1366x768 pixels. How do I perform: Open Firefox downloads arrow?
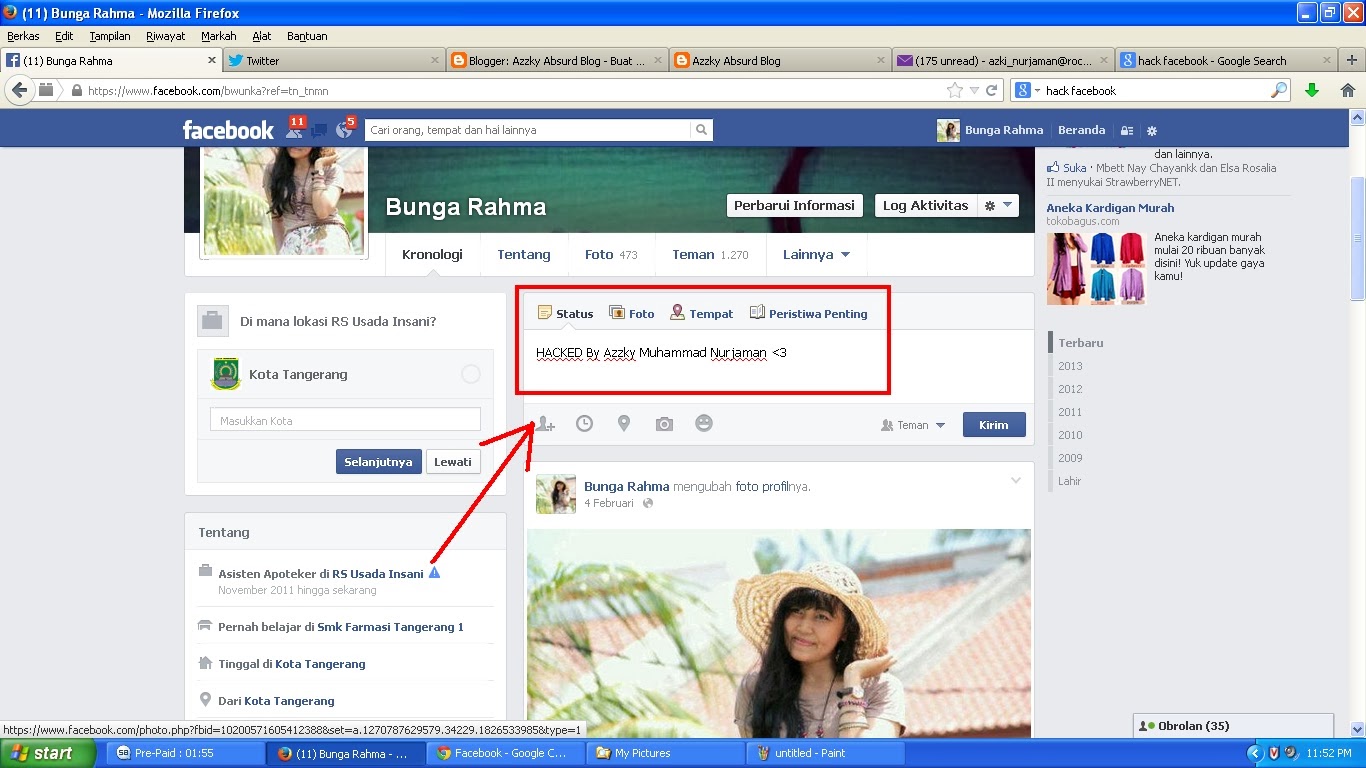1312,90
